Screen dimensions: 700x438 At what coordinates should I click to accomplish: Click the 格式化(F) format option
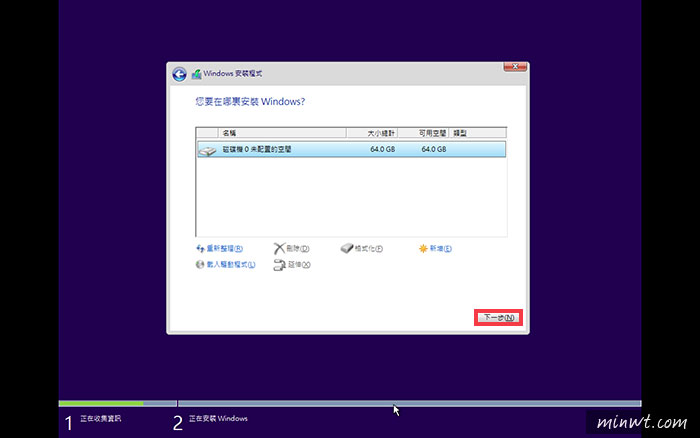pos(369,249)
